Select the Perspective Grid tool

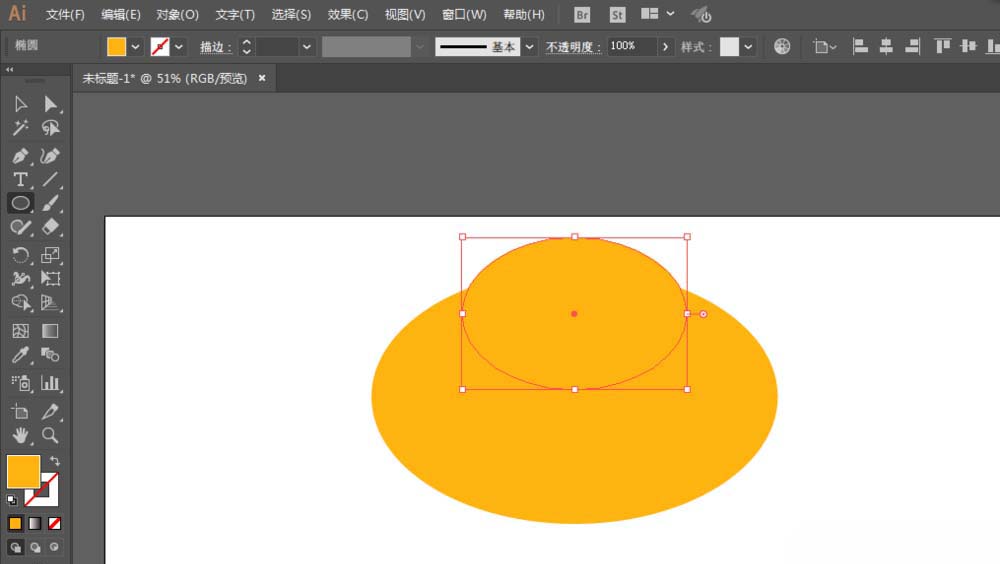click(x=50, y=302)
